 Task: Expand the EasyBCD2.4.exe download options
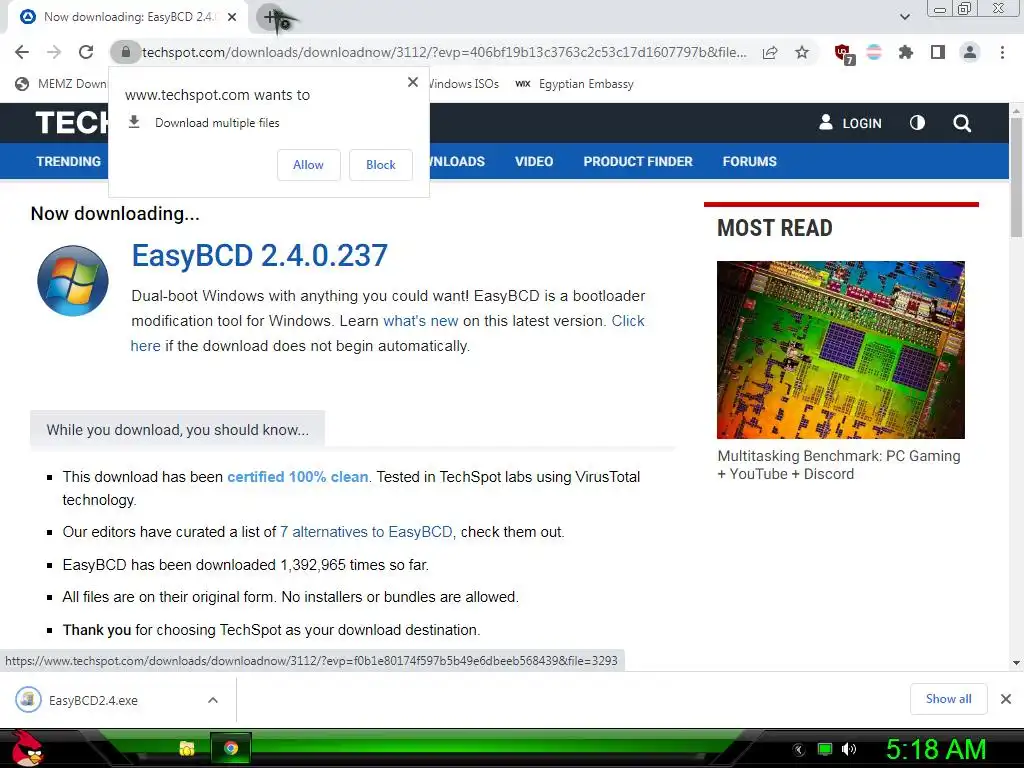point(213,700)
